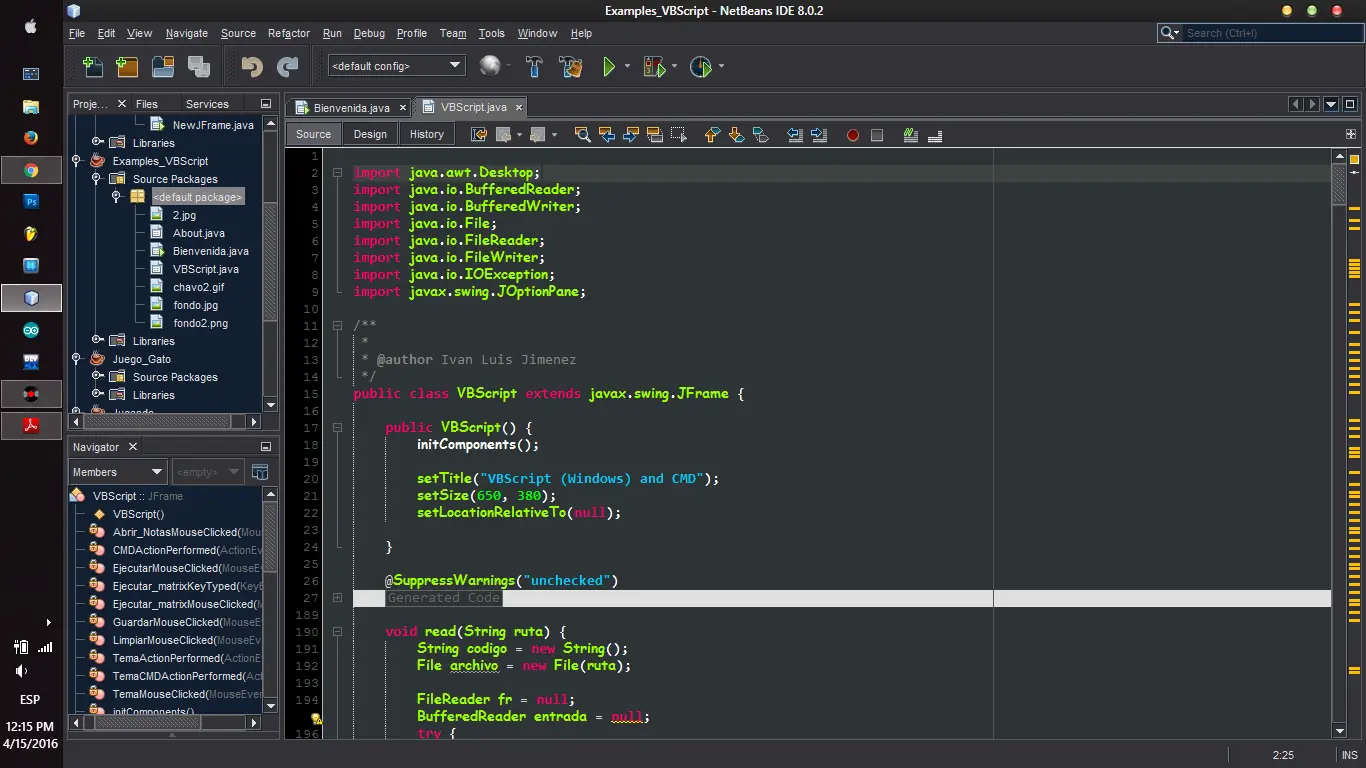1366x768 pixels.
Task: Click the globe browser icon in the toolbar
Action: pos(489,66)
